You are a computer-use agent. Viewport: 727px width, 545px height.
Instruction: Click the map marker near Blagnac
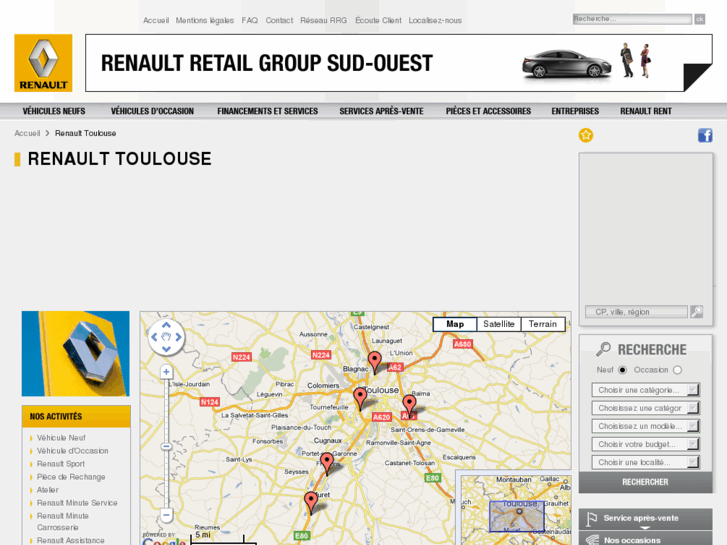point(375,362)
